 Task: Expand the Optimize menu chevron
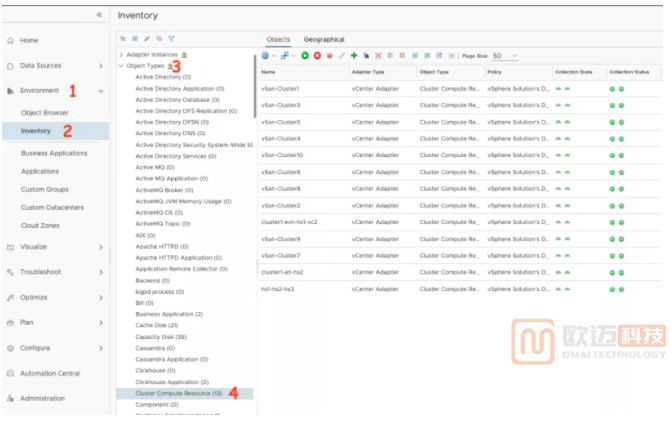(101, 298)
